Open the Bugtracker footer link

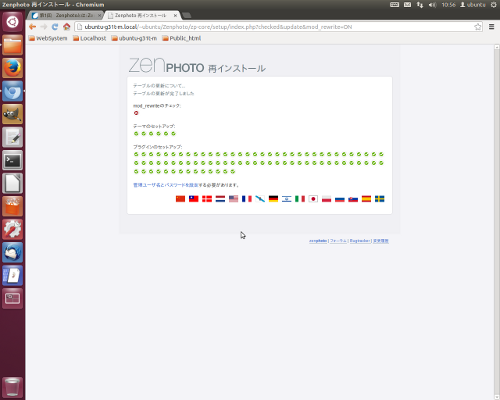pyautogui.click(x=360, y=241)
